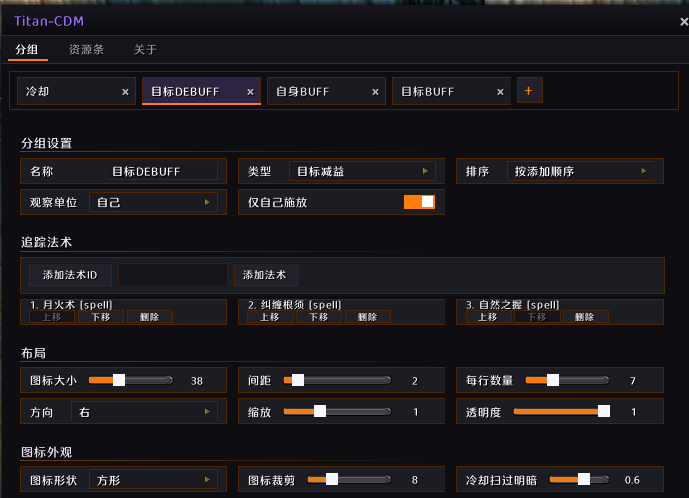Open the 图标形状 dropdown set to 方形
The image size is (689, 498).
[153, 480]
